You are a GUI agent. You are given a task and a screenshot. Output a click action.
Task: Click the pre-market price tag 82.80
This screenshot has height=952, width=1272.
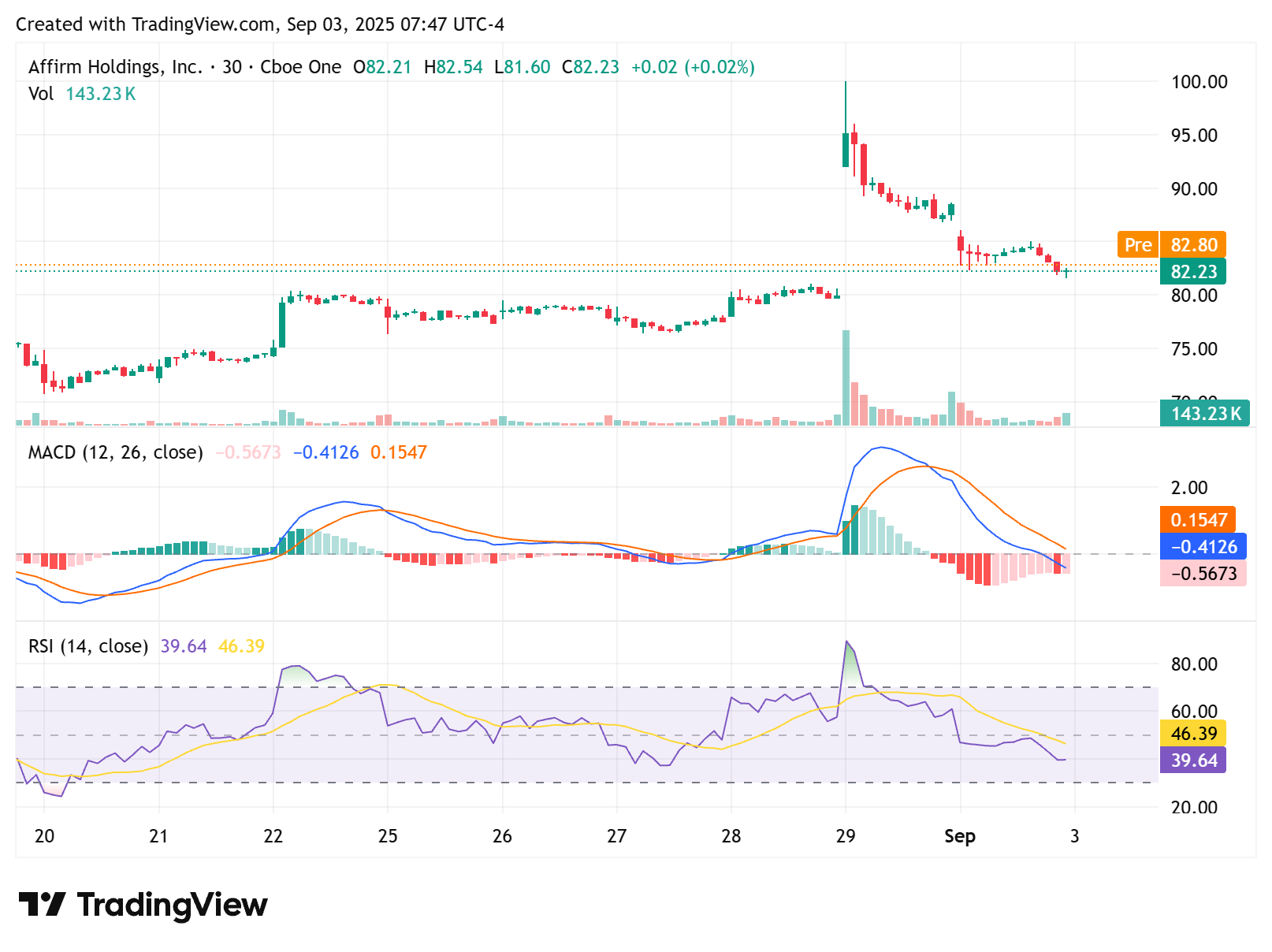(x=1193, y=245)
